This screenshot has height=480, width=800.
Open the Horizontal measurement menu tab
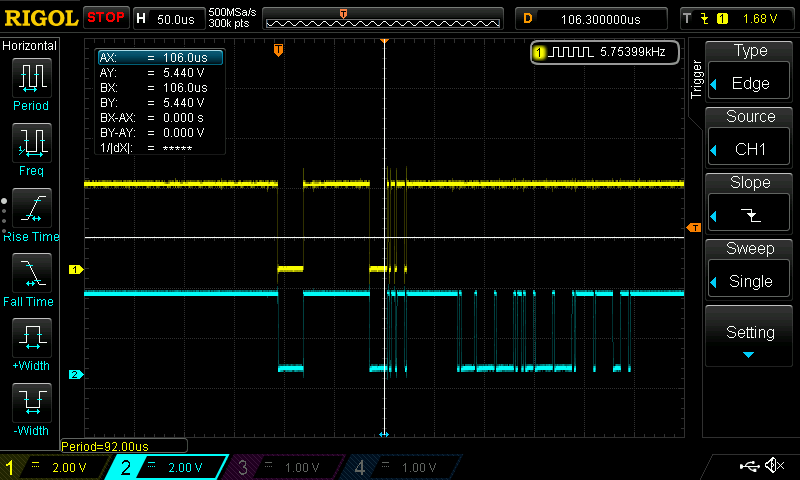(x=30, y=46)
